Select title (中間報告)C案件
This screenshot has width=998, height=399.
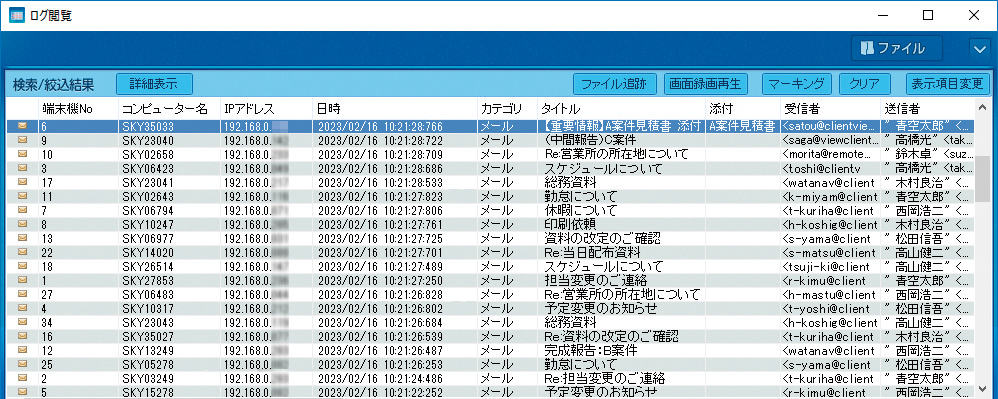(x=591, y=139)
